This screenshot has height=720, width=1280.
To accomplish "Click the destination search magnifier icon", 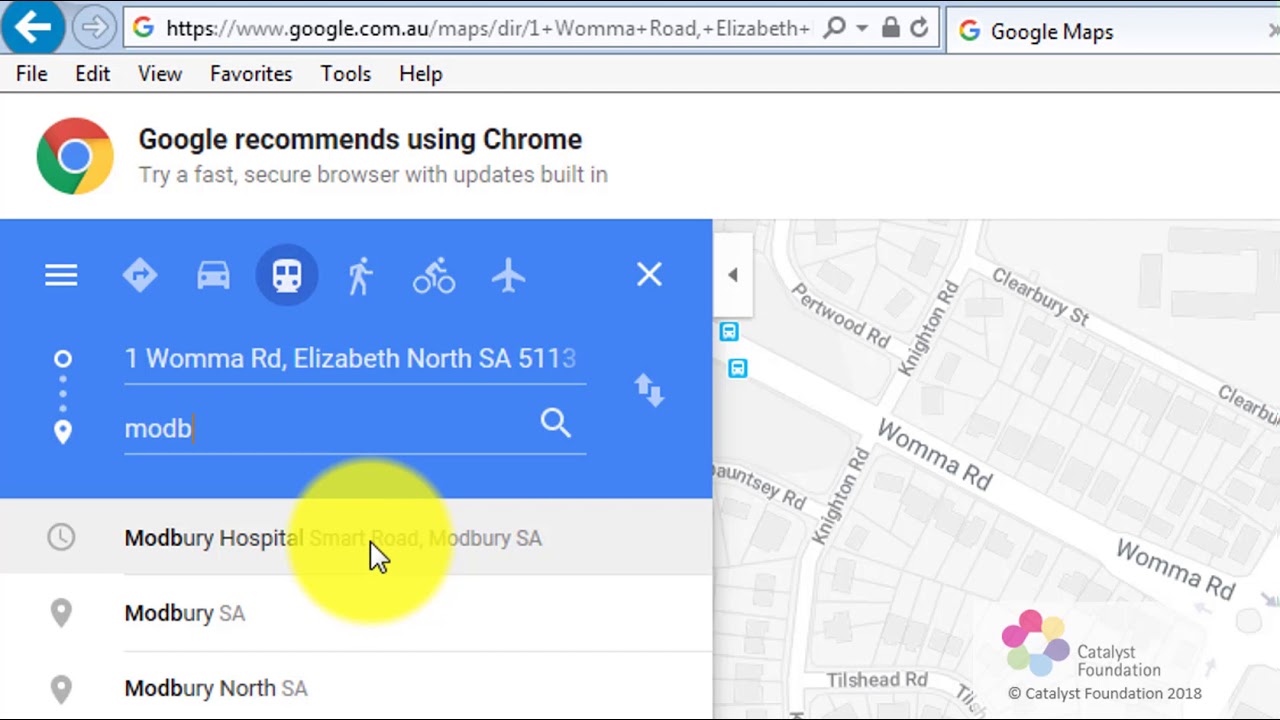I will [x=556, y=423].
